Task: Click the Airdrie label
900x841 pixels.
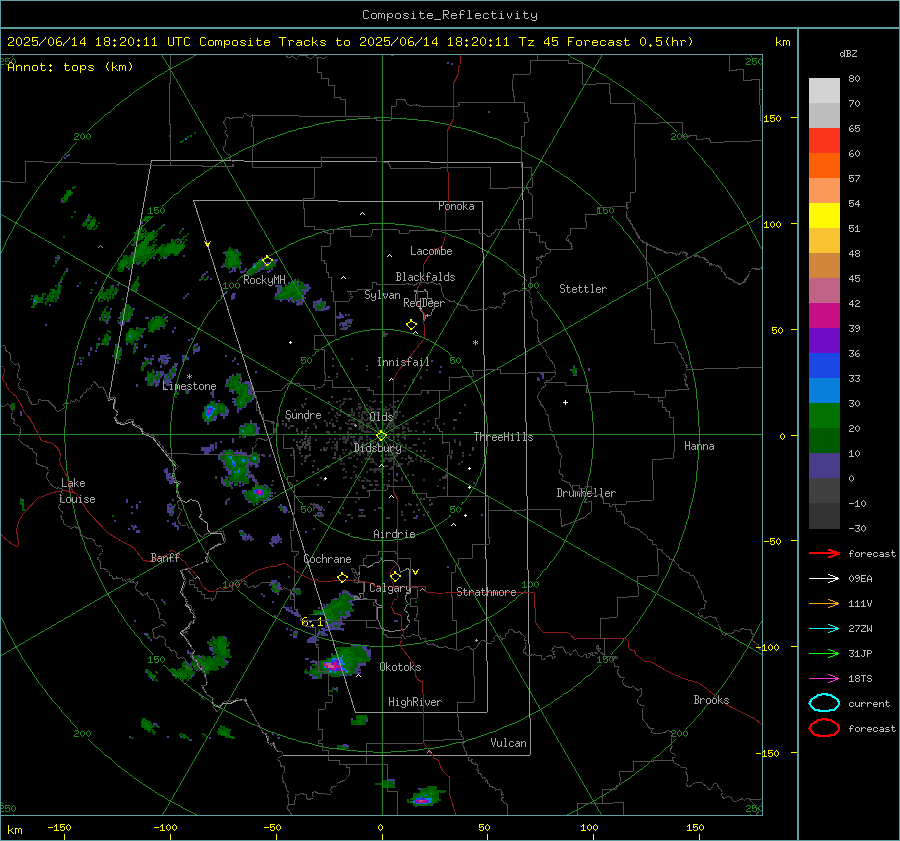Action: 394,534
